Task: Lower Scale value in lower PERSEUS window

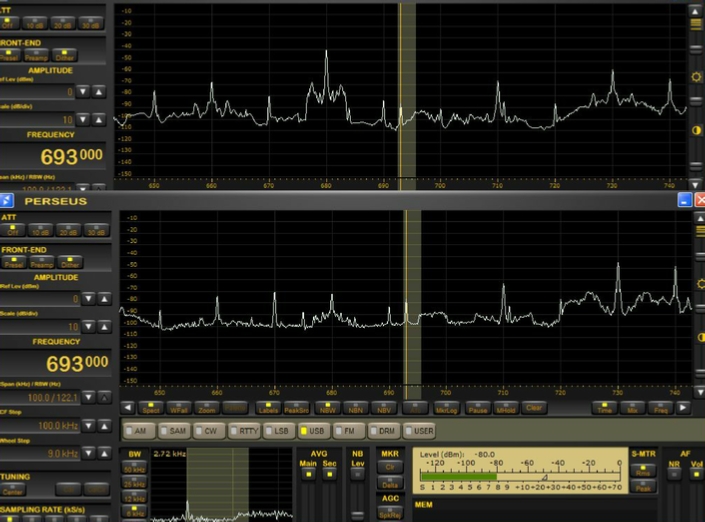Action: [86, 326]
